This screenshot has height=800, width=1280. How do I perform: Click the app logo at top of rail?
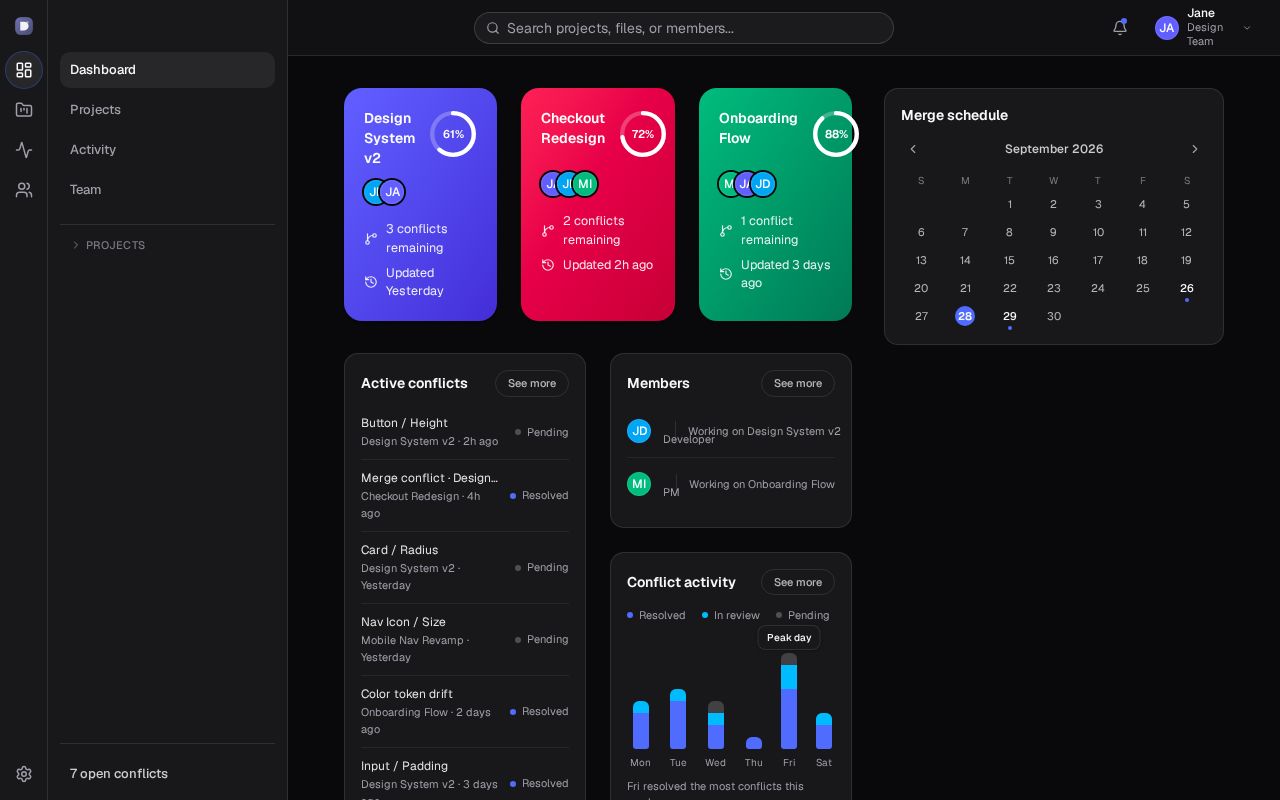24,26
